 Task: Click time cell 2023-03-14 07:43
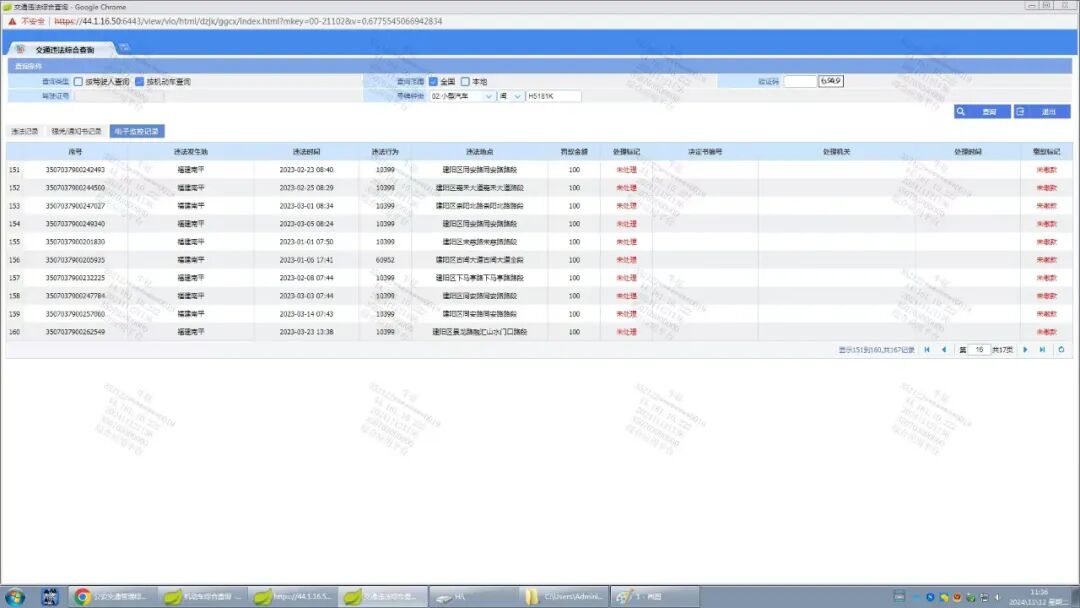coord(306,314)
